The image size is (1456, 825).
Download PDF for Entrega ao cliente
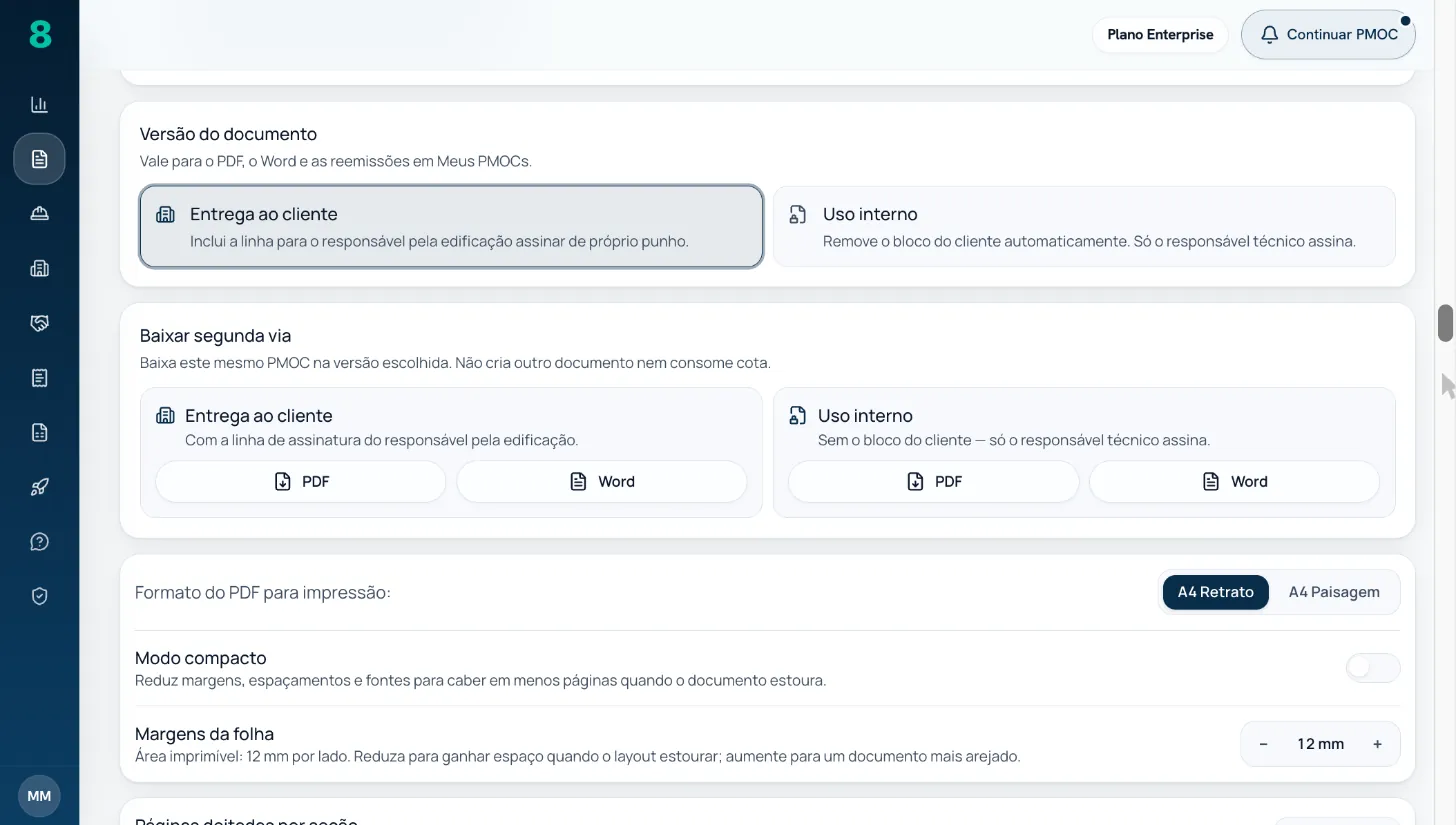coord(301,481)
